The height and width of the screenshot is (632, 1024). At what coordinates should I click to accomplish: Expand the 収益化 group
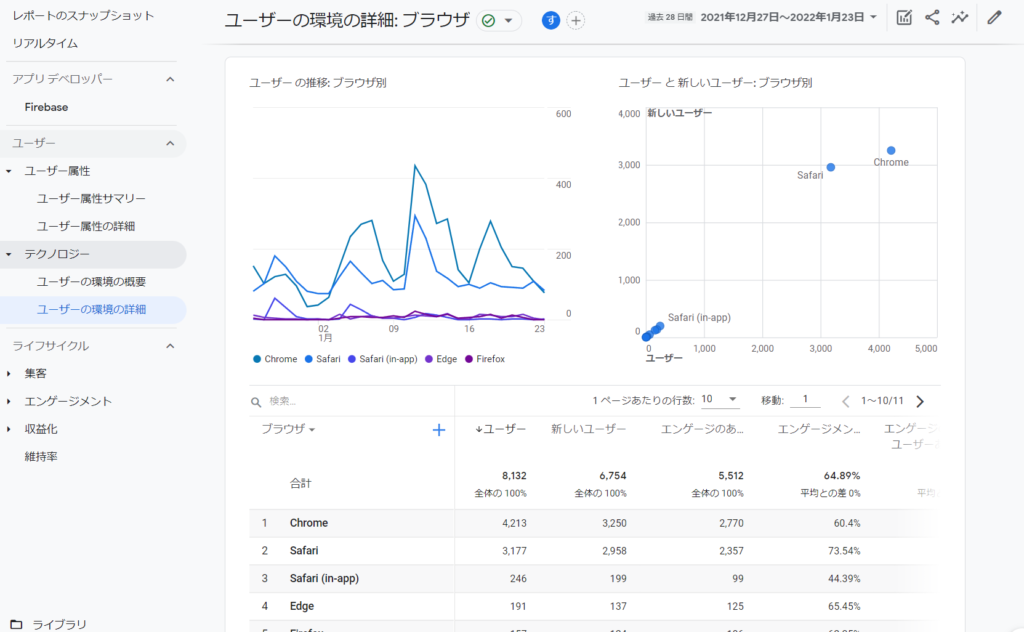tap(9, 429)
